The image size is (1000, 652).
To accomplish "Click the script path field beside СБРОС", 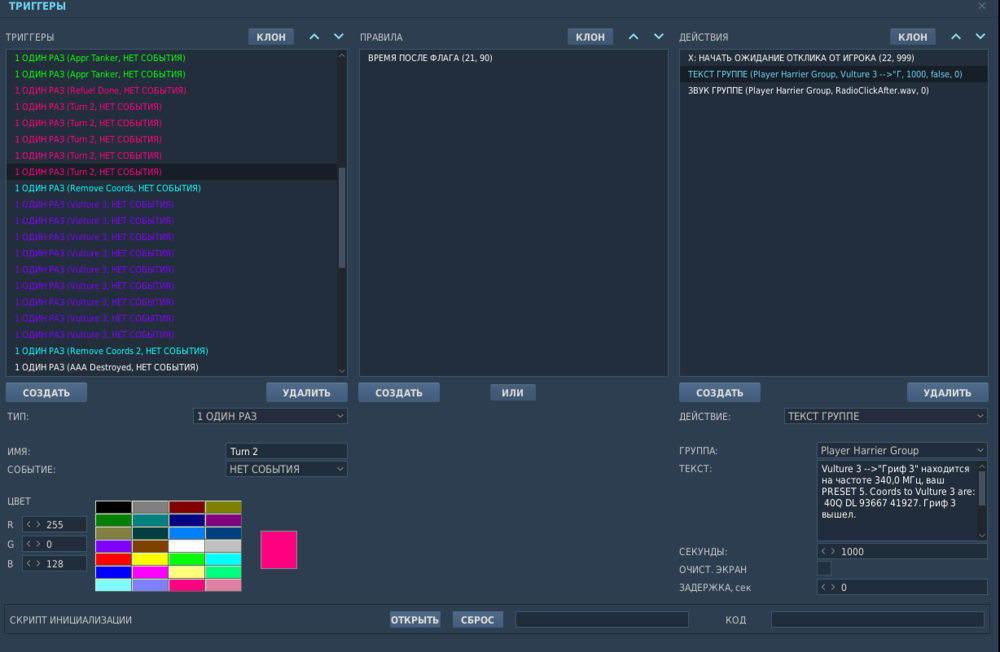I will pyautogui.click(x=602, y=619).
